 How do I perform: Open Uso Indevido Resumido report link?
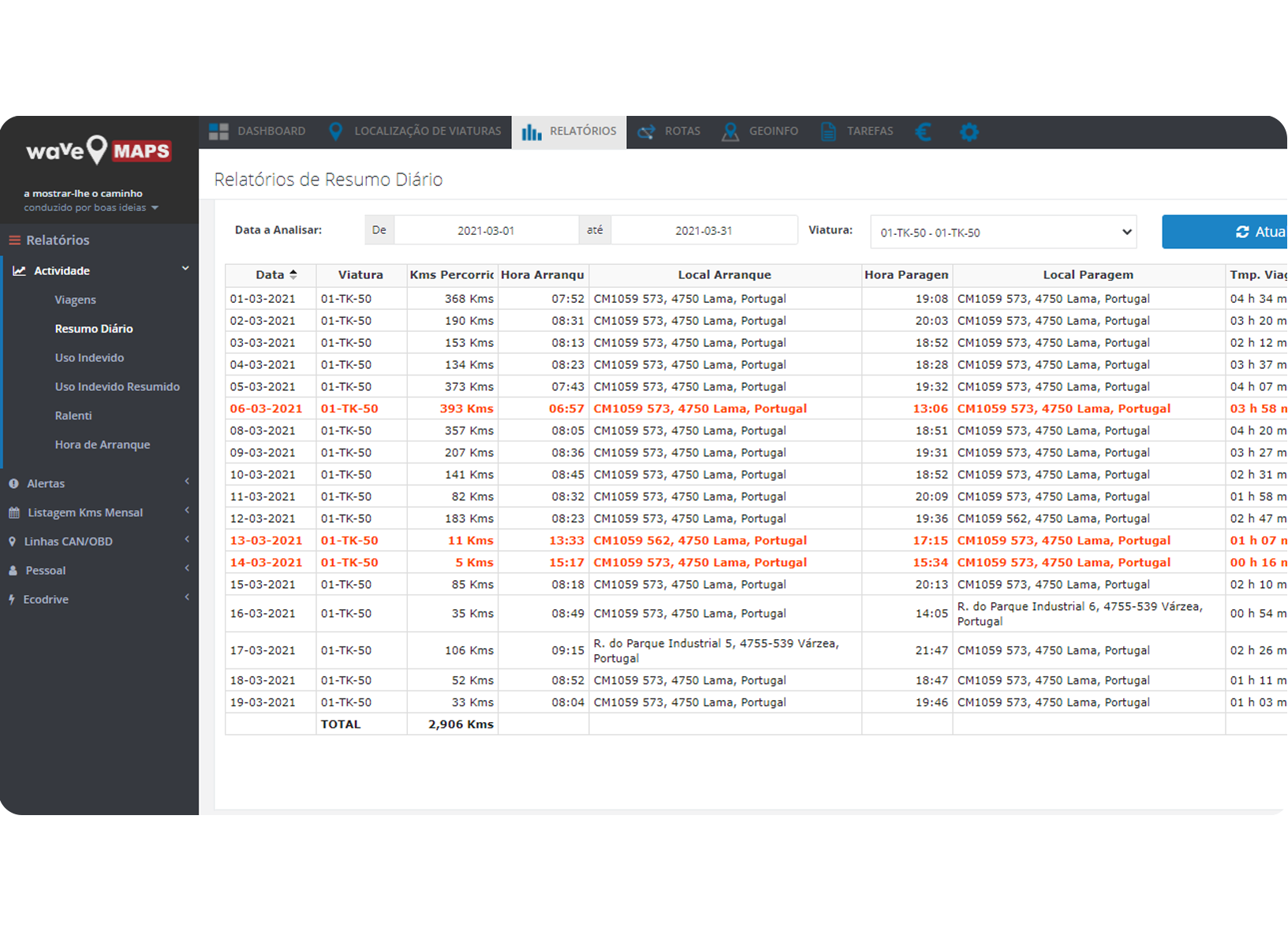(117, 387)
